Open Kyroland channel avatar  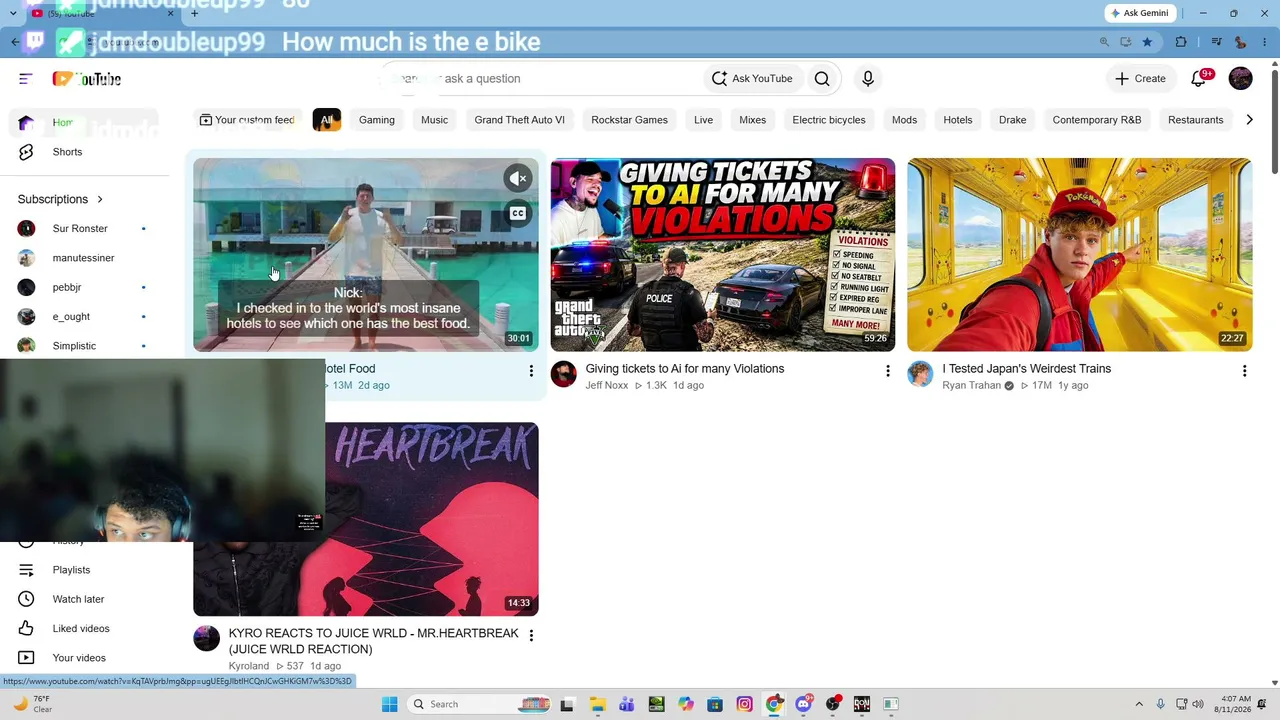(x=207, y=639)
